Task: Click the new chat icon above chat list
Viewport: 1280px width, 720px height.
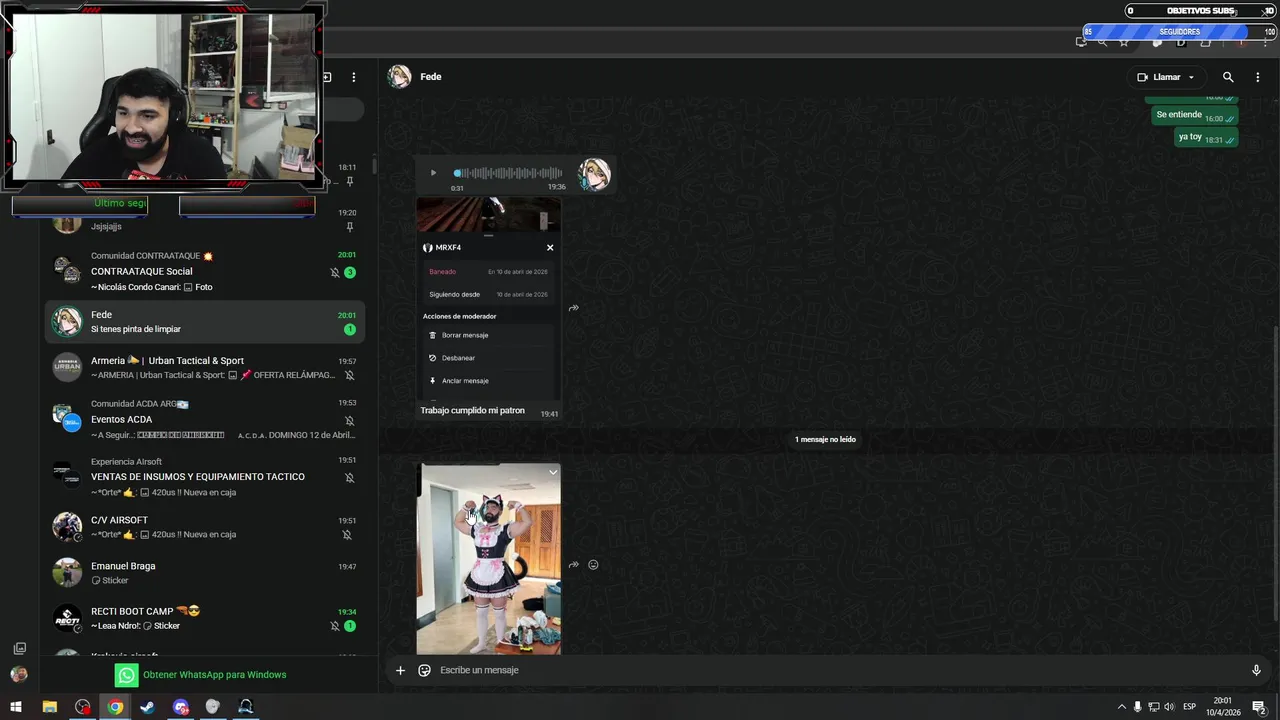Action: tap(326, 77)
